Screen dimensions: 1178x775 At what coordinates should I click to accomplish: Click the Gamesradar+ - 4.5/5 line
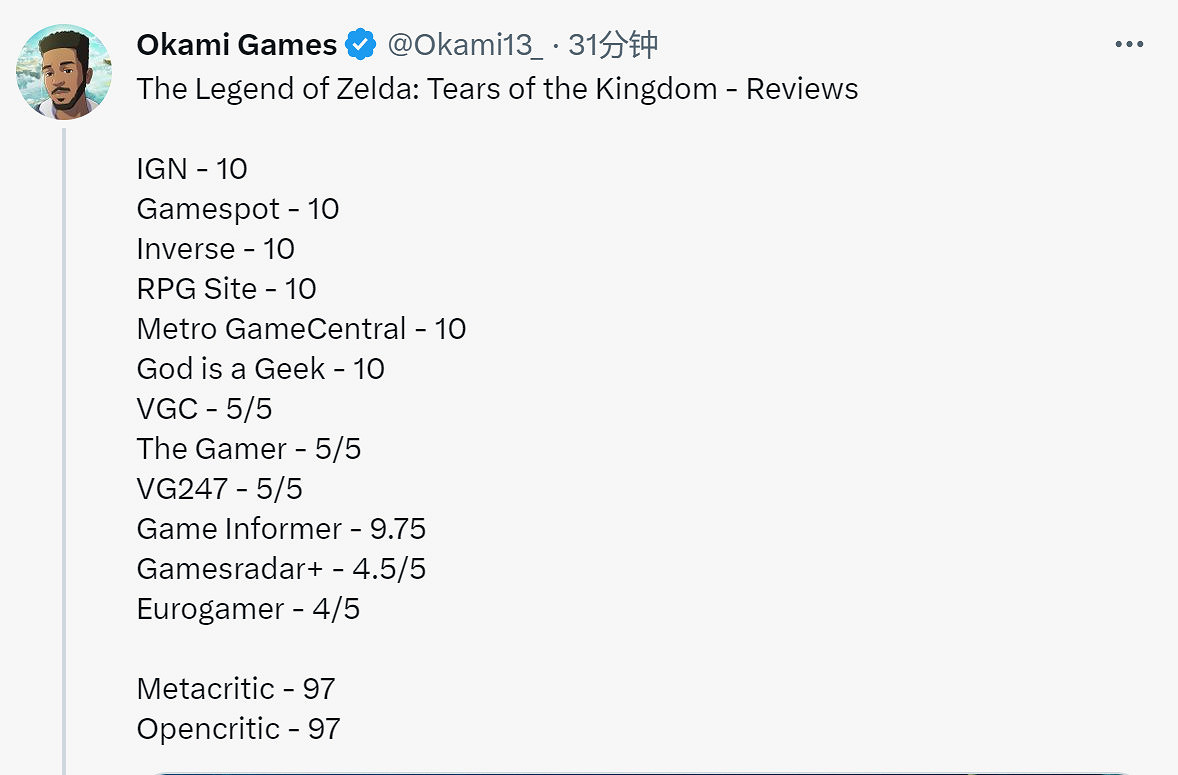tap(281, 569)
